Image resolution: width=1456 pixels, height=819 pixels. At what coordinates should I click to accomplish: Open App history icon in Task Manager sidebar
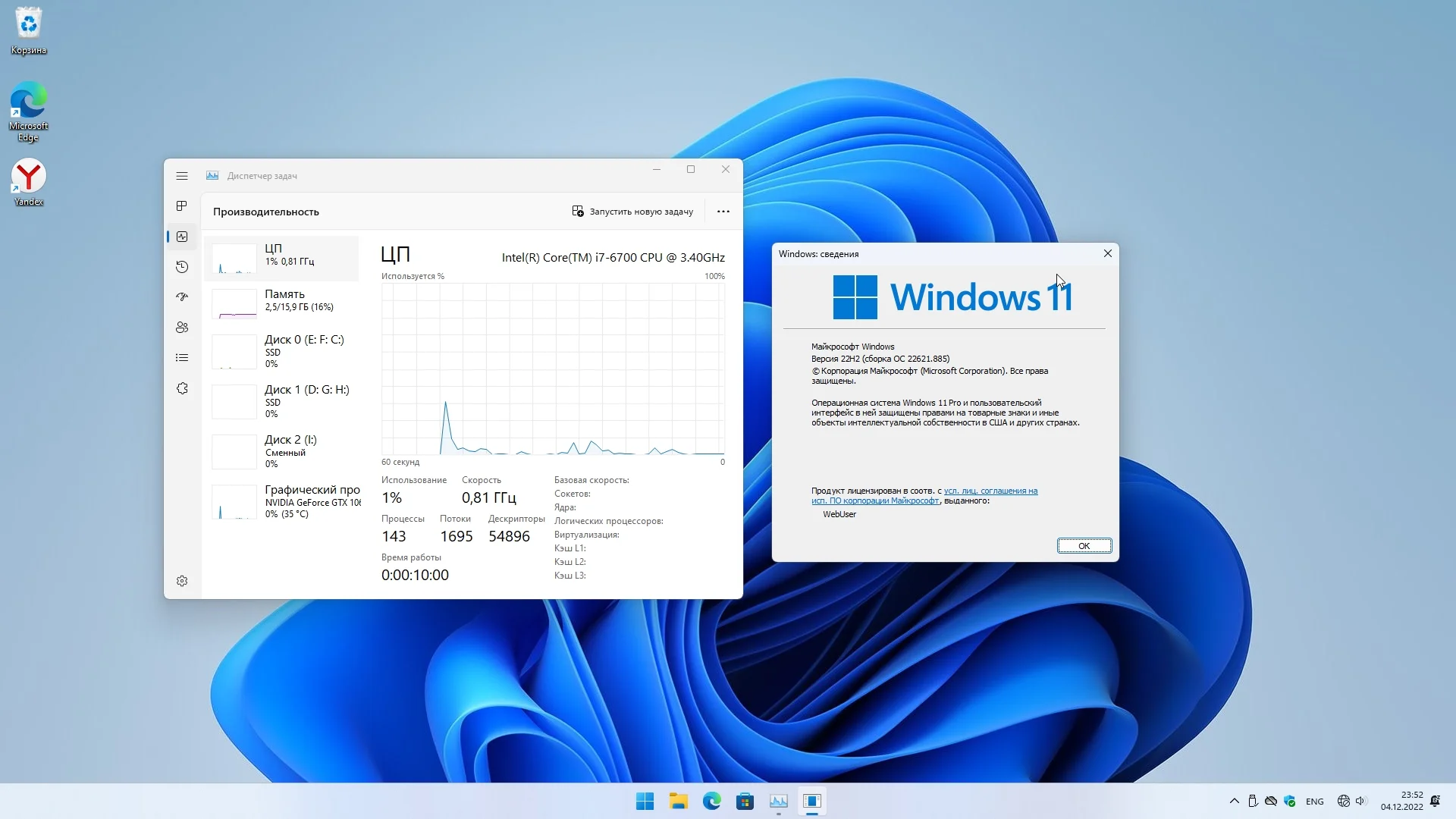pyautogui.click(x=181, y=267)
